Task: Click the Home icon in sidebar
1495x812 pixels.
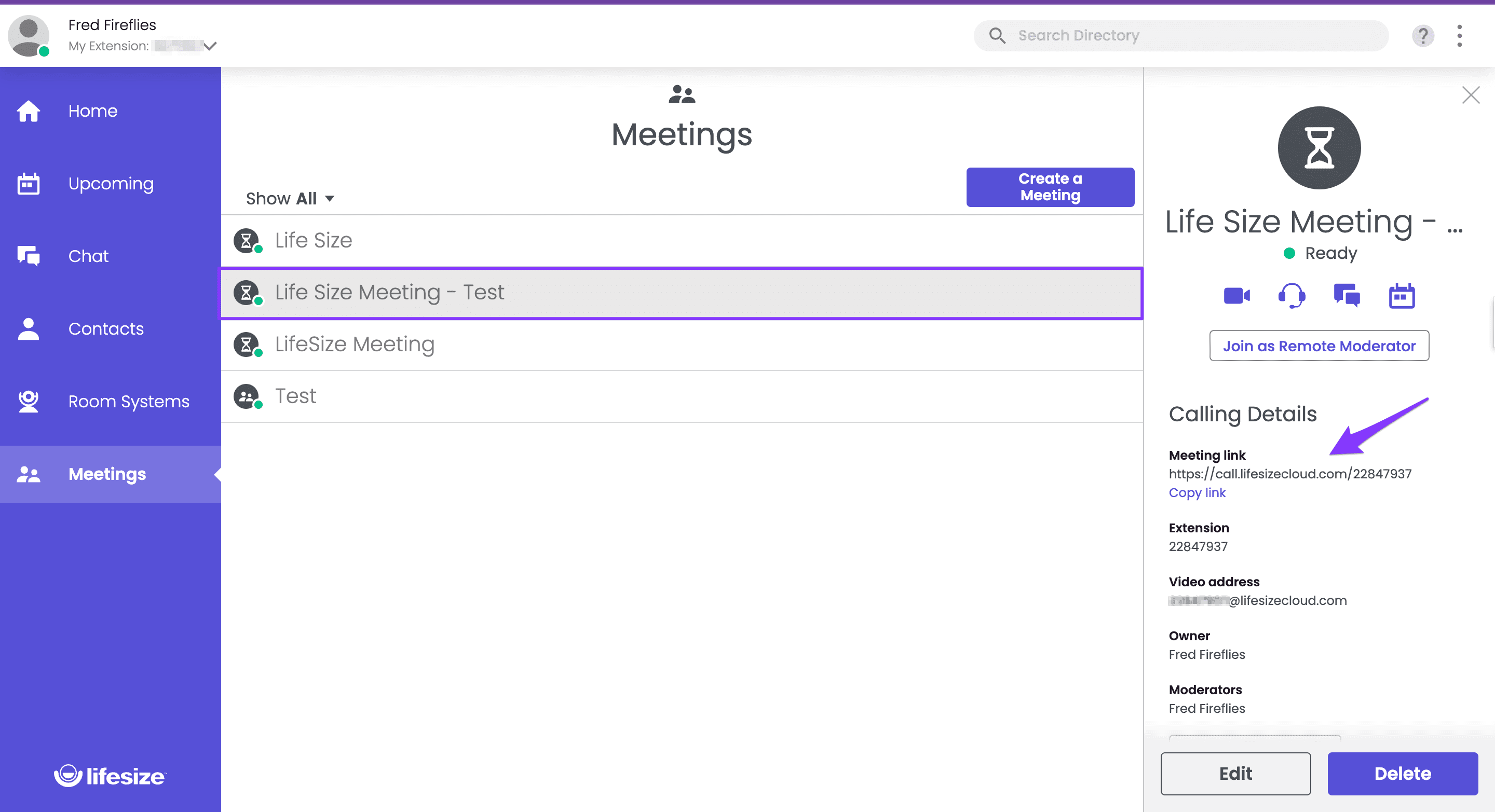Action: point(28,111)
